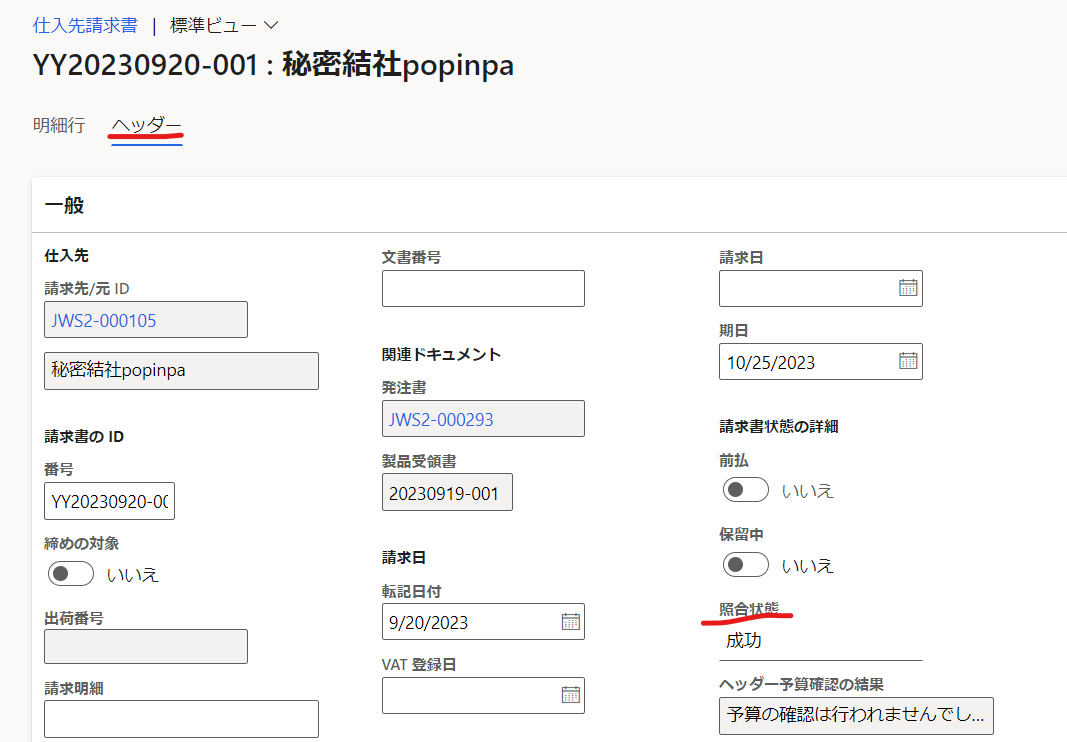Image resolution: width=1067 pixels, height=742 pixels.
Task: Click the 製品受領書 field label
Action: (418, 462)
